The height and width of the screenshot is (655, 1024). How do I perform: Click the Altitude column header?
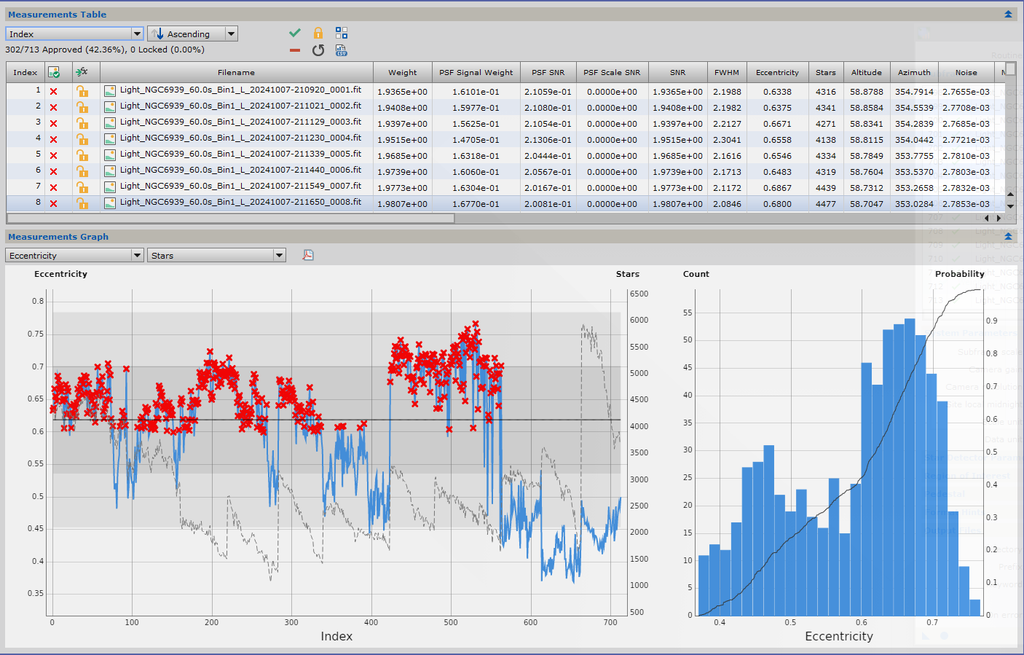click(x=867, y=72)
